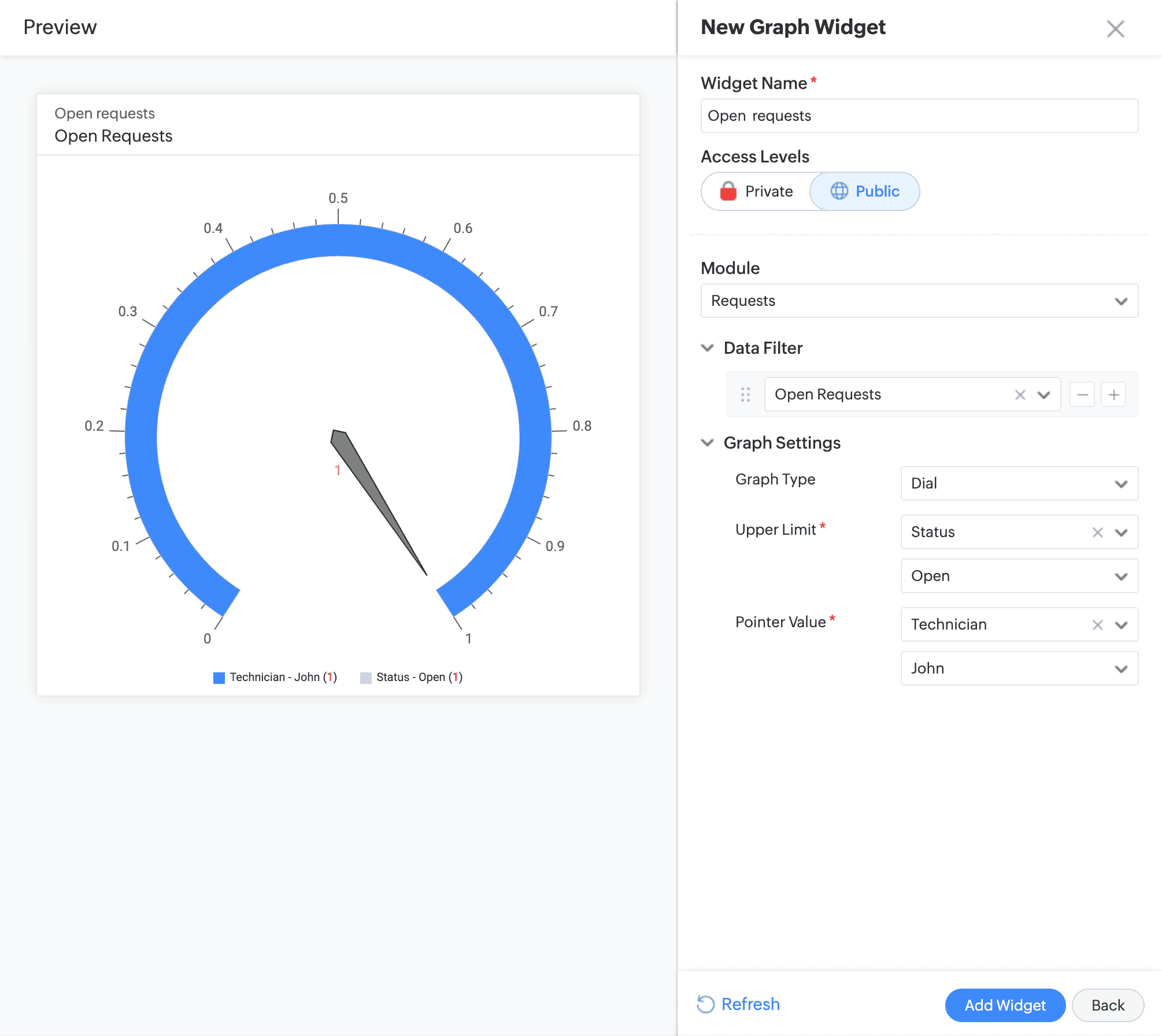Clear the Status upper limit using the X icon

point(1097,532)
